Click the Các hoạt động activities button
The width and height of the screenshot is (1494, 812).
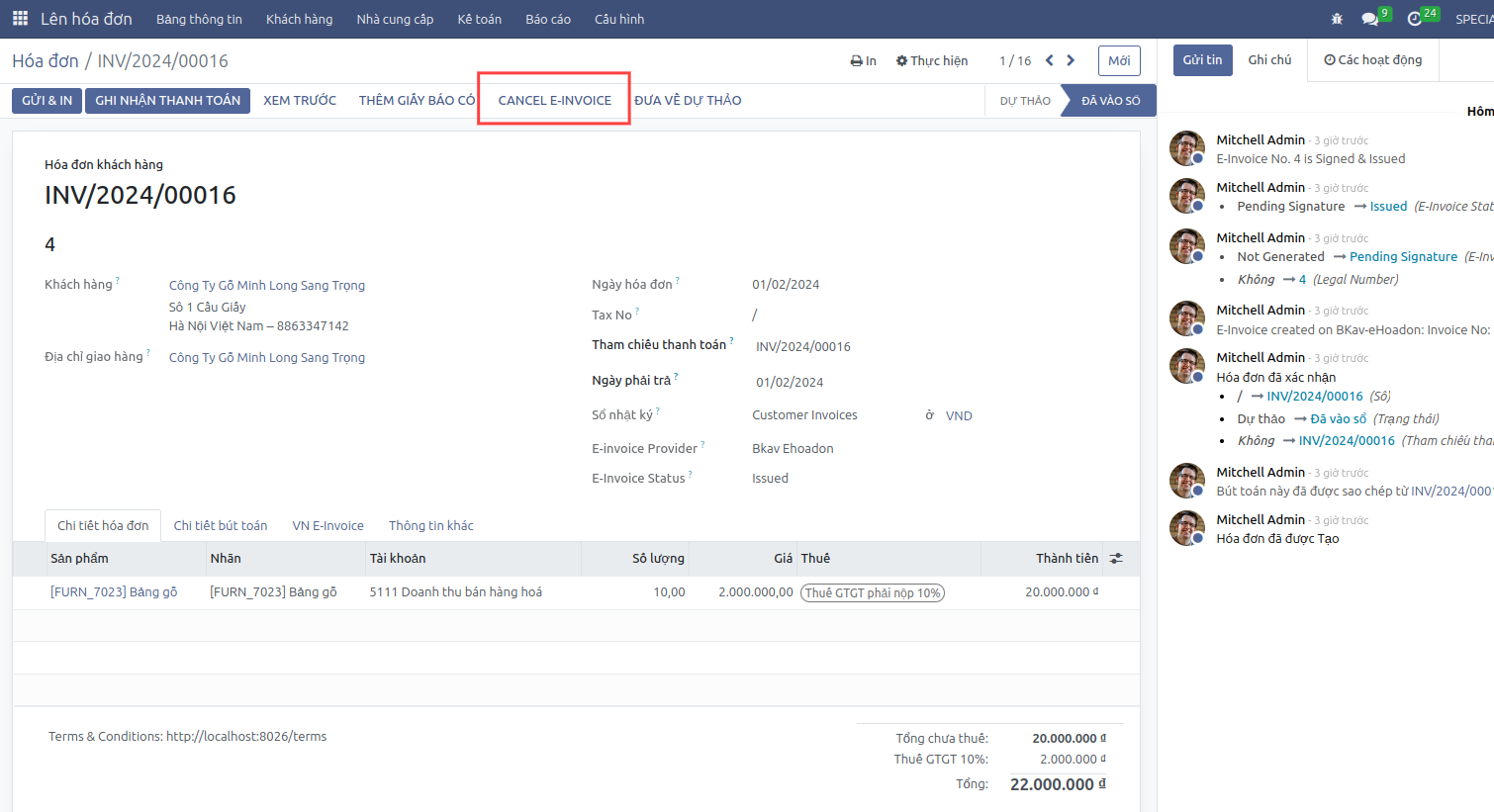pyautogui.click(x=1373, y=60)
